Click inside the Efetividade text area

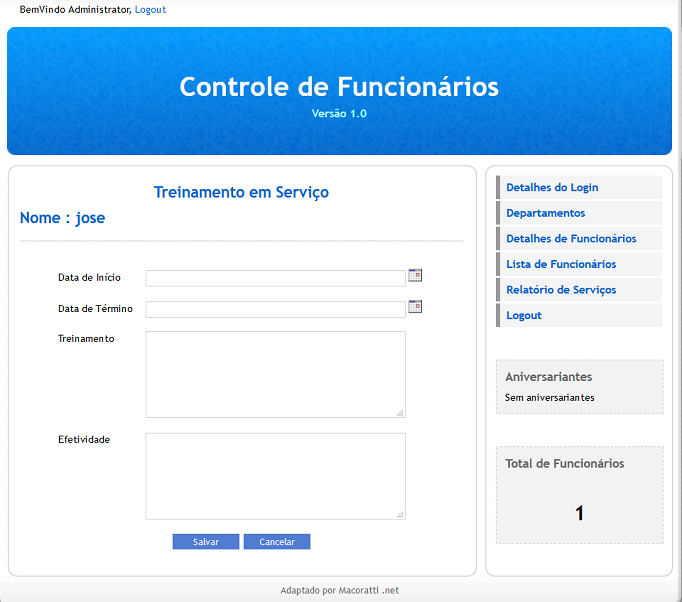point(275,476)
